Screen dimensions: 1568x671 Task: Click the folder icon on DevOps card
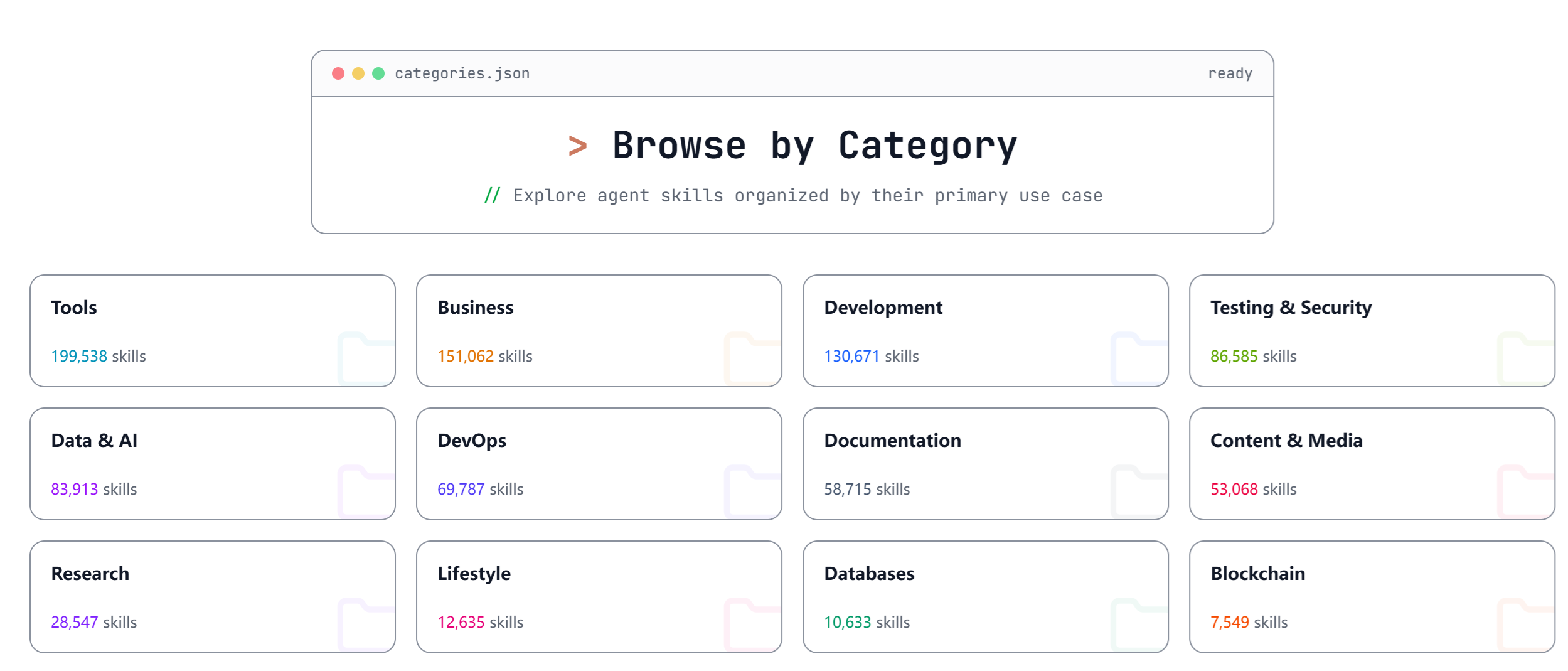[x=753, y=491]
